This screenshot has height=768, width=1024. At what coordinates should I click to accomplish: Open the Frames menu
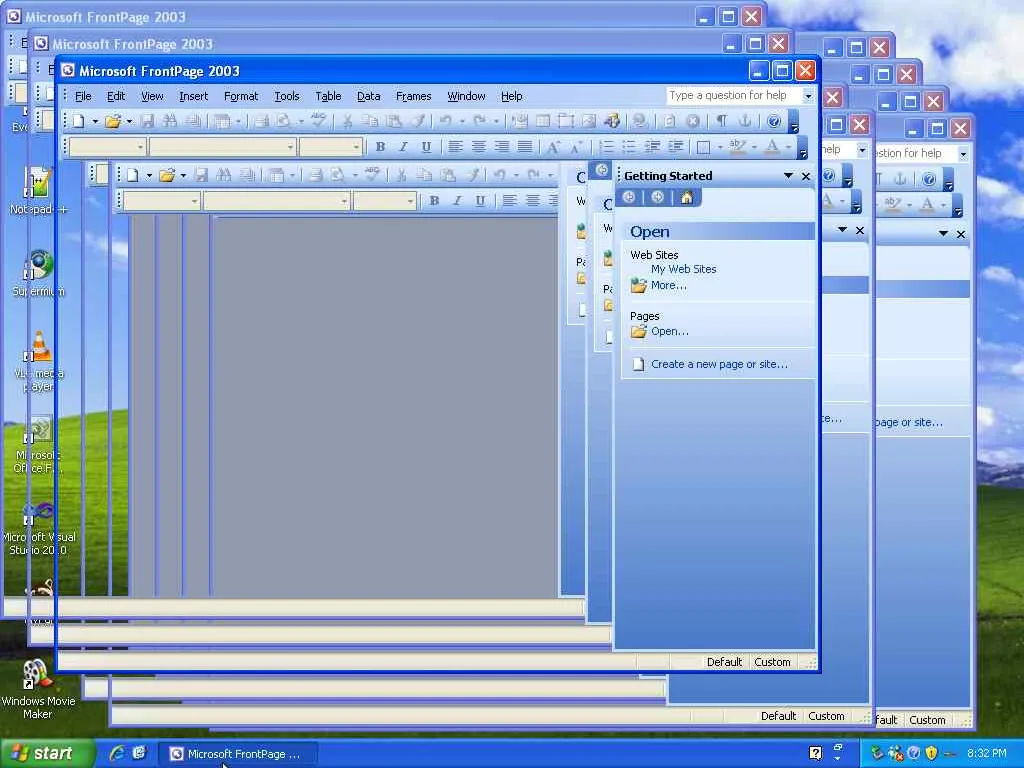click(x=413, y=96)
